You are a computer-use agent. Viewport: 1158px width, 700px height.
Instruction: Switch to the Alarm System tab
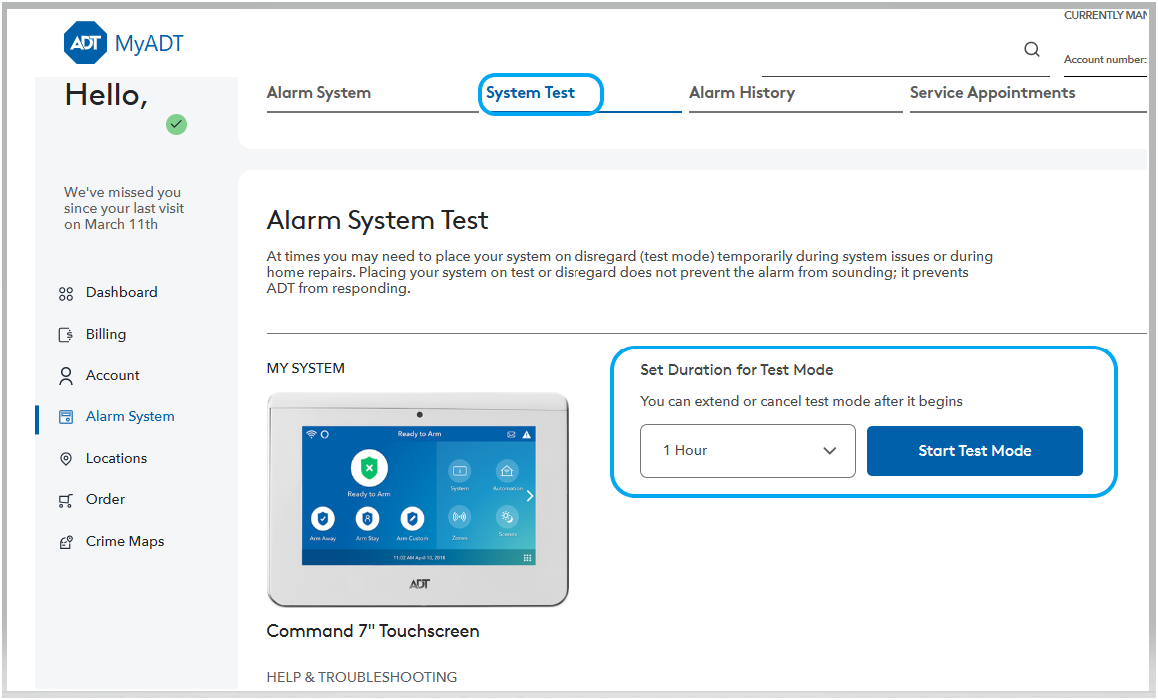[x=318, y=92]
